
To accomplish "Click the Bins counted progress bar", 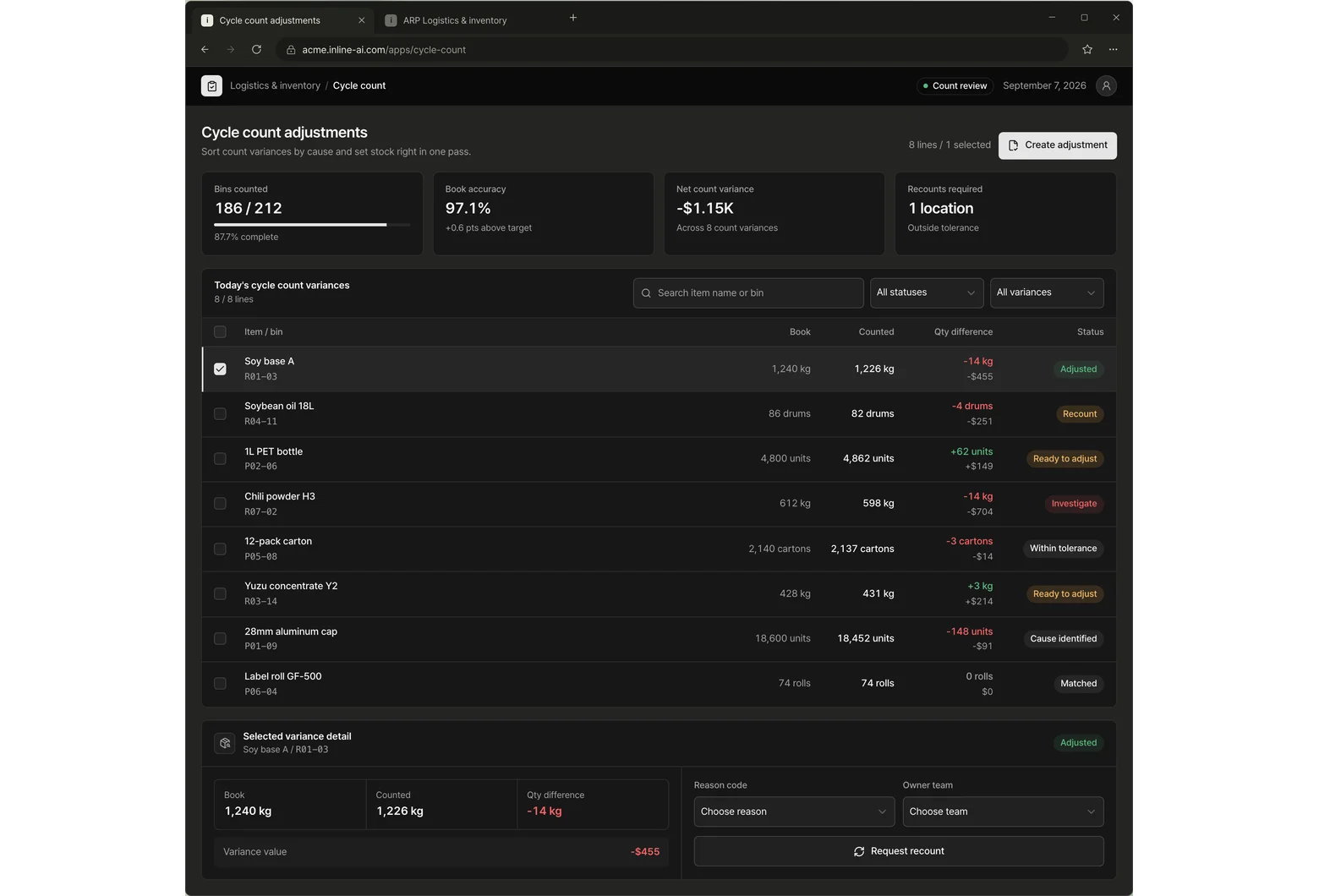I will [x=312, y=225].
